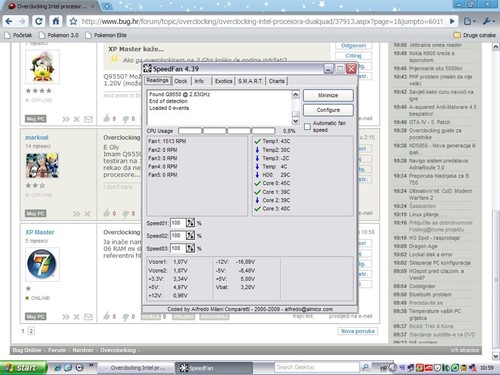The image size is (500, 375).
Task: Click the Search Desktop field
Action: (x=317, y=367)
